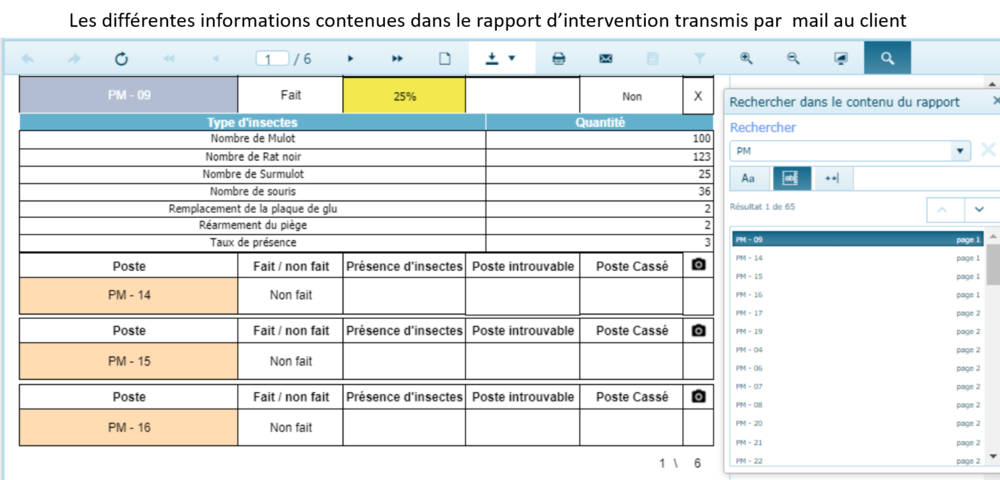The height and width of the screenshot is (480, 1000).
Task: Zoom in with the magnifier plus icon
Action: (x=746, y=58)
